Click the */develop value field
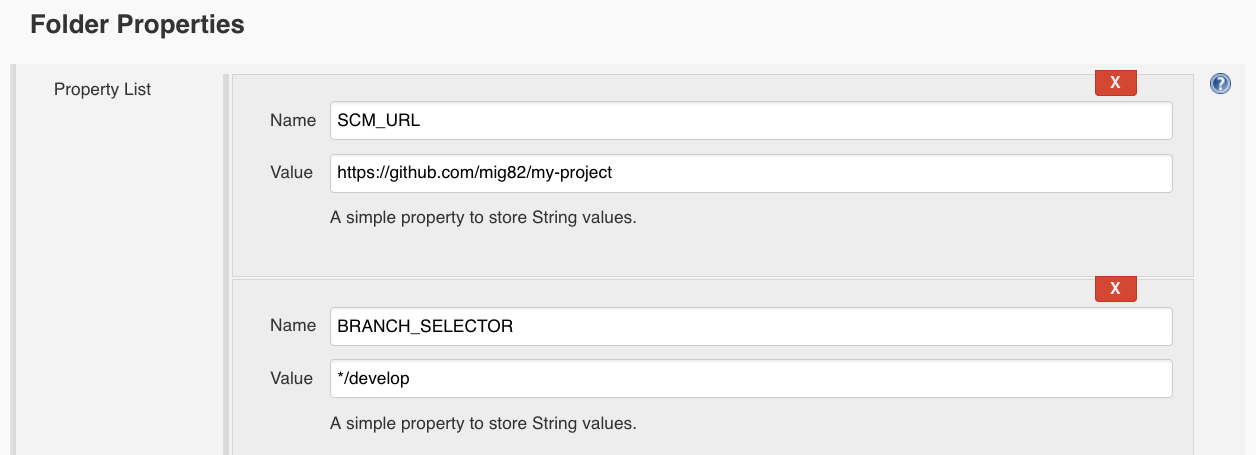 tap(750, 379)
